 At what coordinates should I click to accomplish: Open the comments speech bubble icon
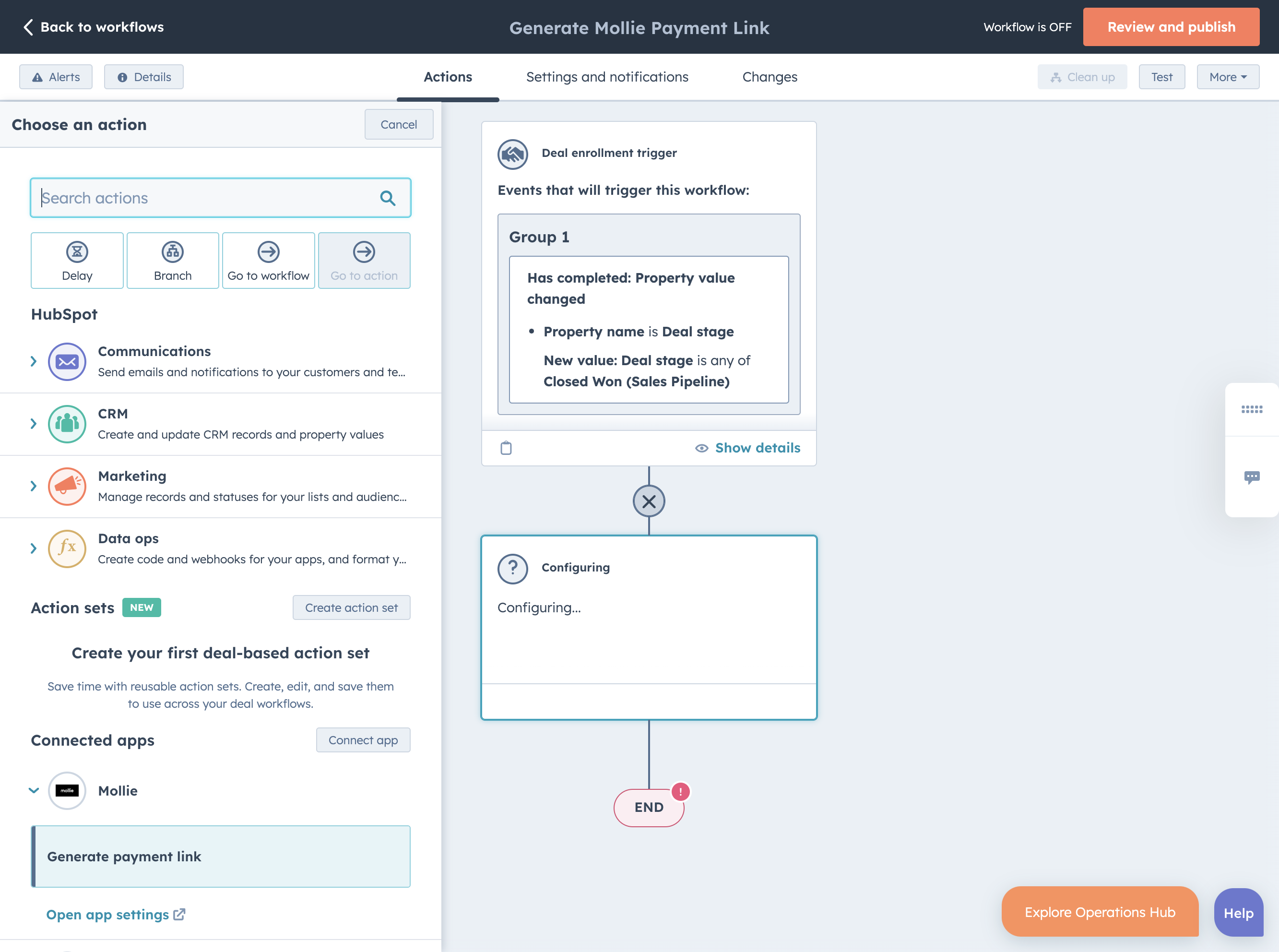tap(1251, 477)
